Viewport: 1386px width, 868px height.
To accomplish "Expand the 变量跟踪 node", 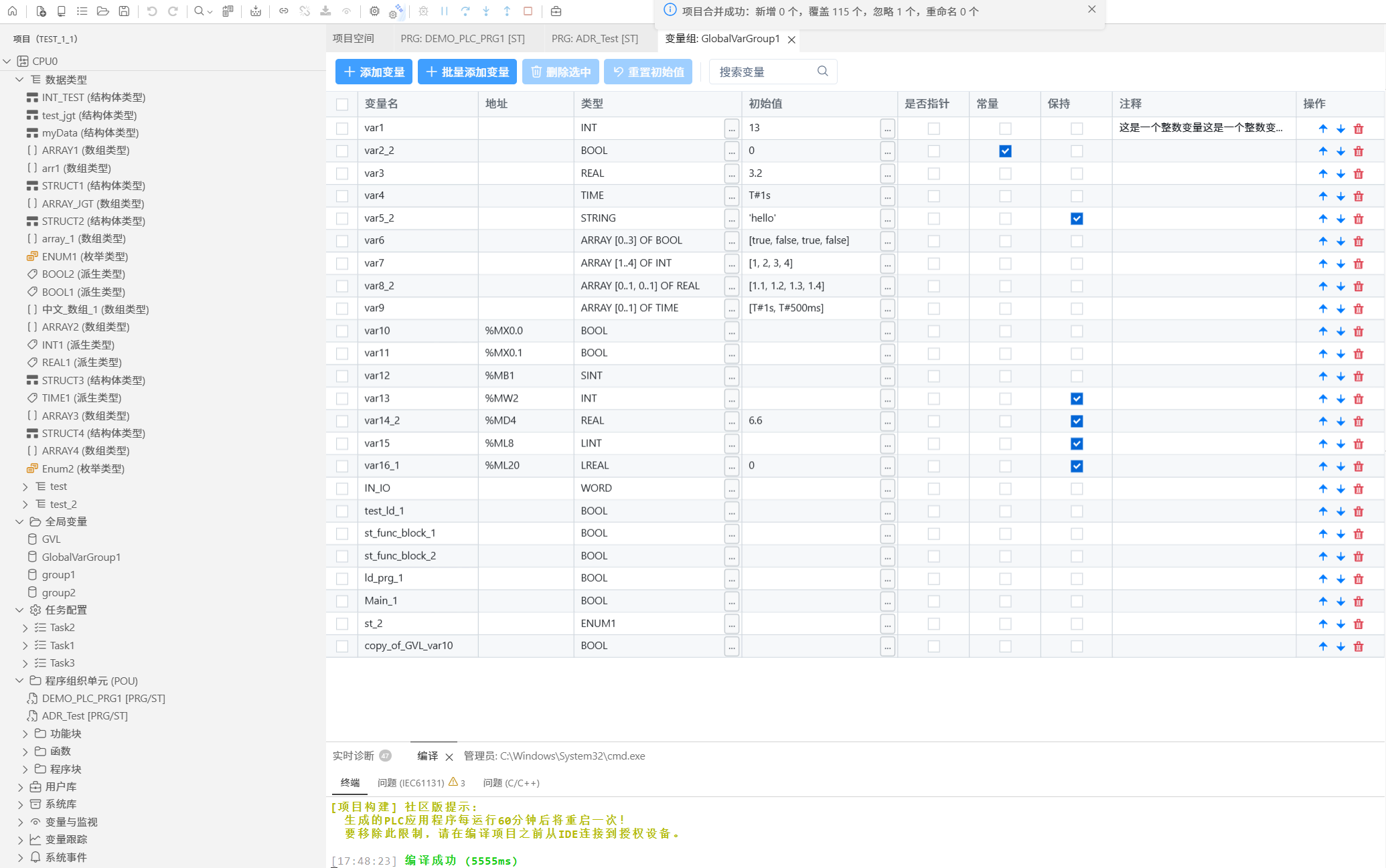I will click(x=19, y=839).
